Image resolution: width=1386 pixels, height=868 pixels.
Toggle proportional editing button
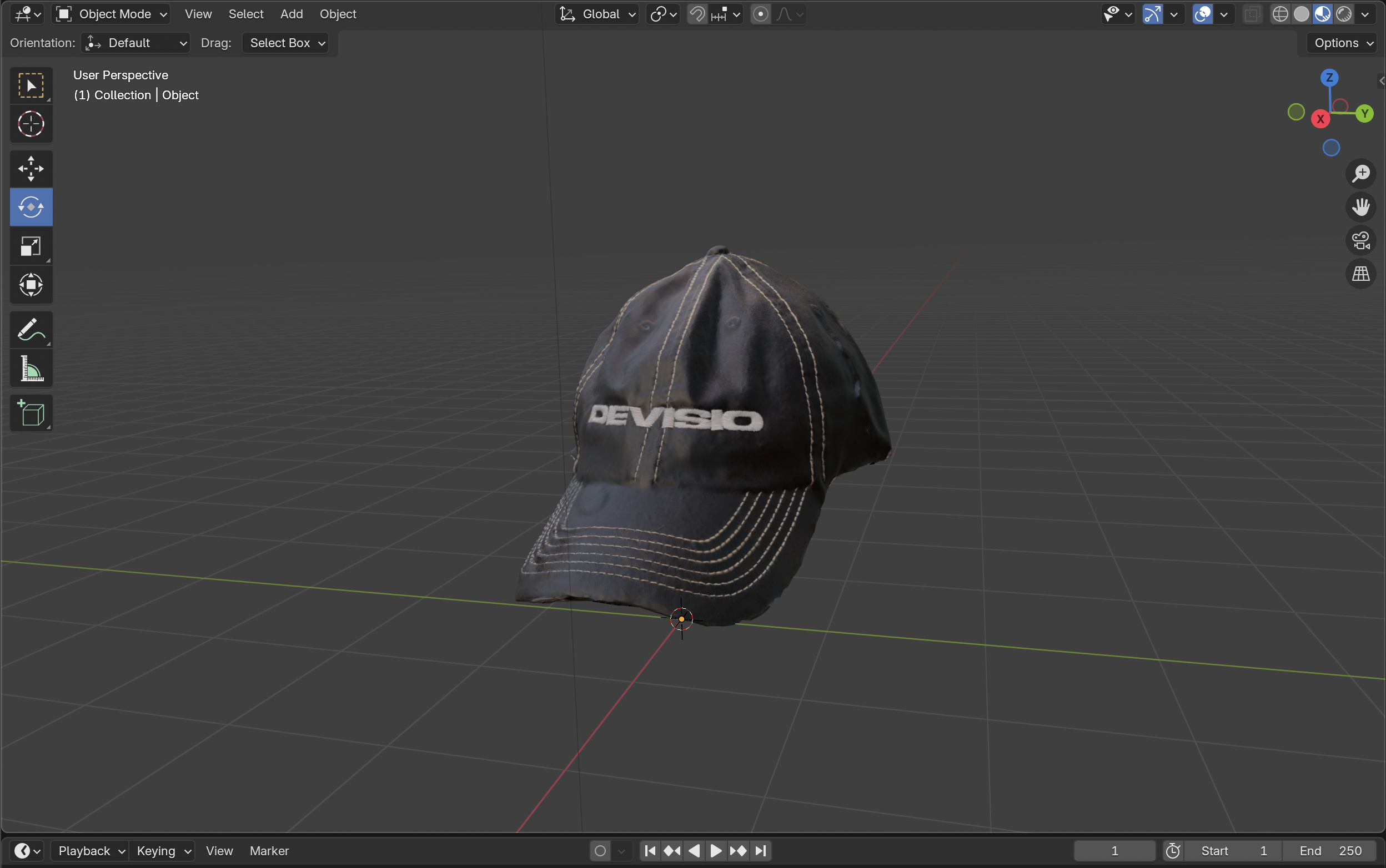point(761,14)
